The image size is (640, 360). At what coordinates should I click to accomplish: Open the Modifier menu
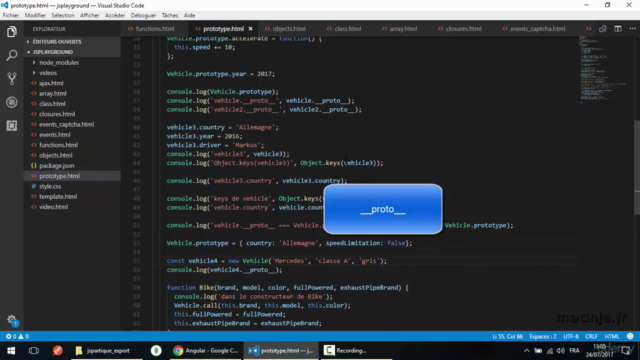[x=35, y=15]
